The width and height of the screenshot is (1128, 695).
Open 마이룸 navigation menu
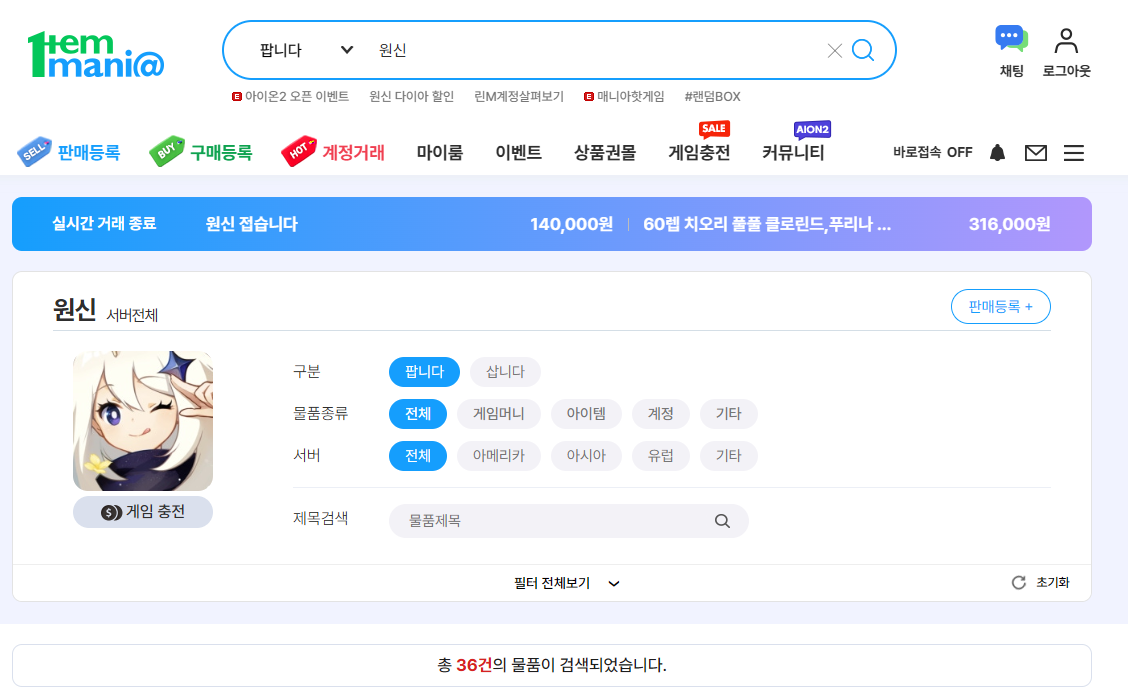click(440, 153)
